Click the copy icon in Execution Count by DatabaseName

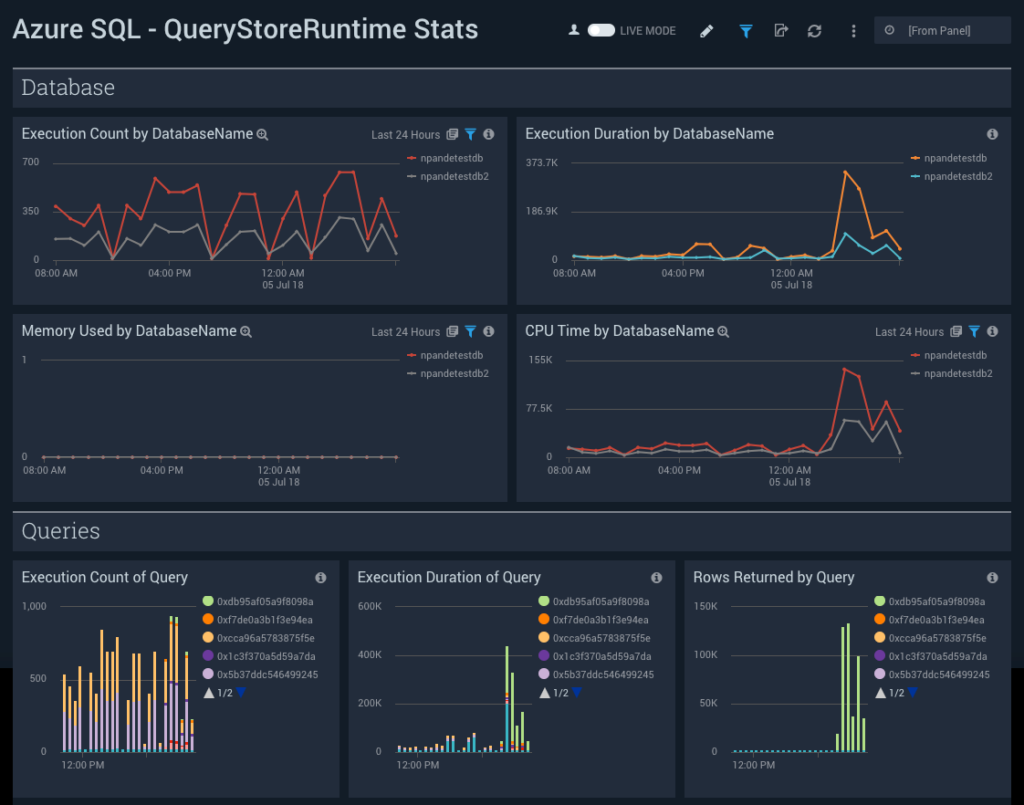pos(452,134)
